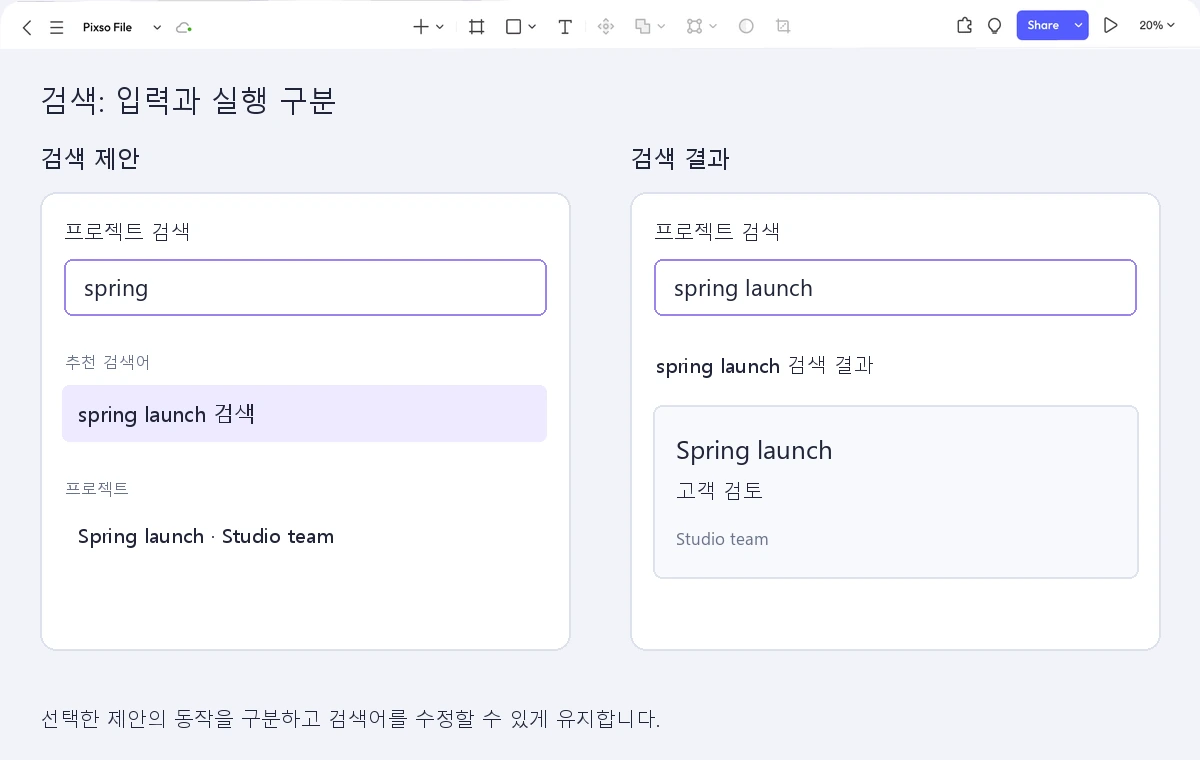
Task: Select the Text tool
Action: 565,27
